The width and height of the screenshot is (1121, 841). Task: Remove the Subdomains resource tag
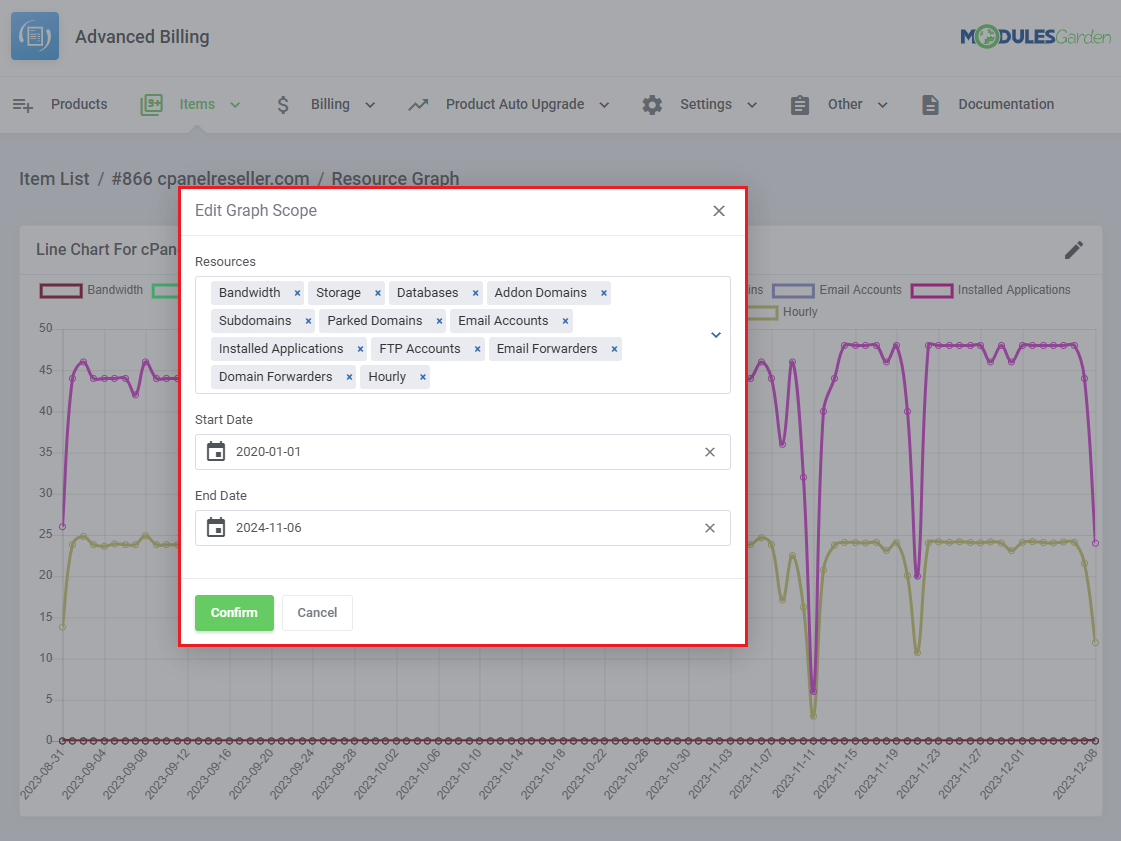click(308, 321)
